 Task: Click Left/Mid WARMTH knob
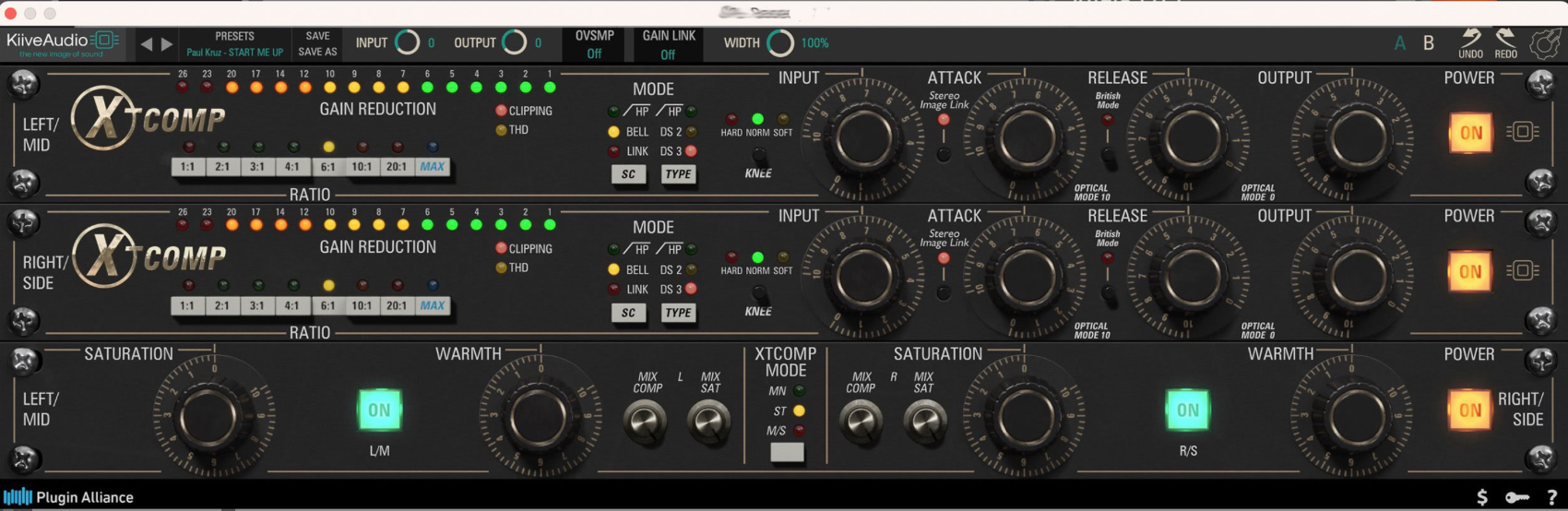click(540, 418)
